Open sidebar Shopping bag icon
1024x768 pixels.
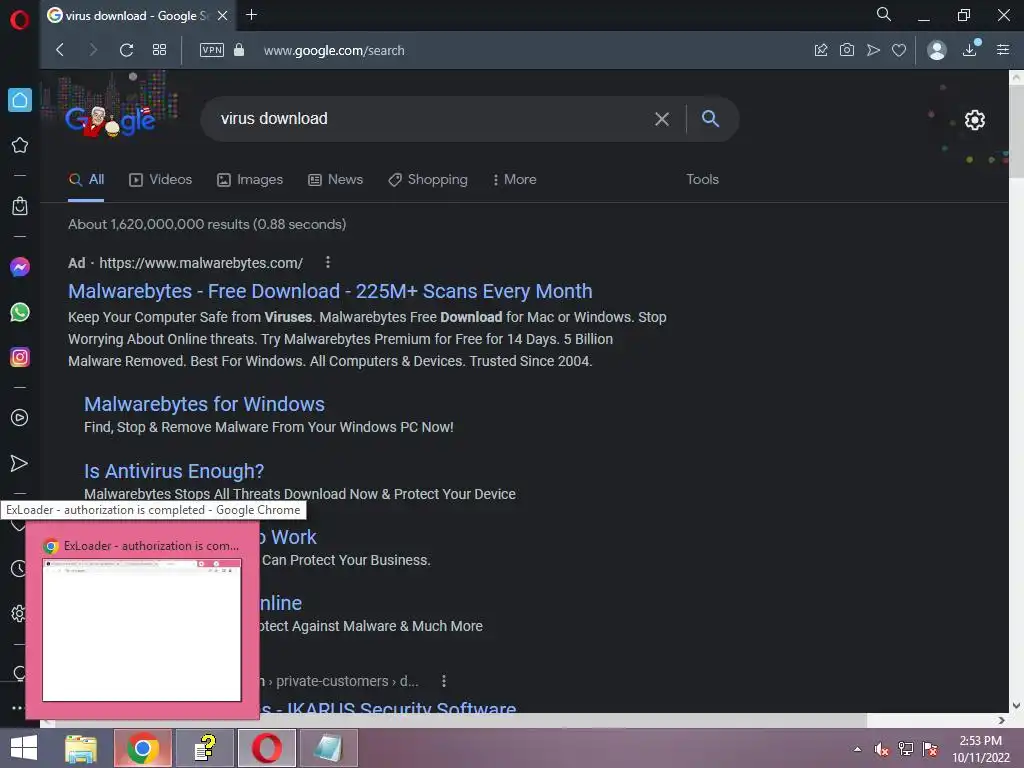click(20, 206)
